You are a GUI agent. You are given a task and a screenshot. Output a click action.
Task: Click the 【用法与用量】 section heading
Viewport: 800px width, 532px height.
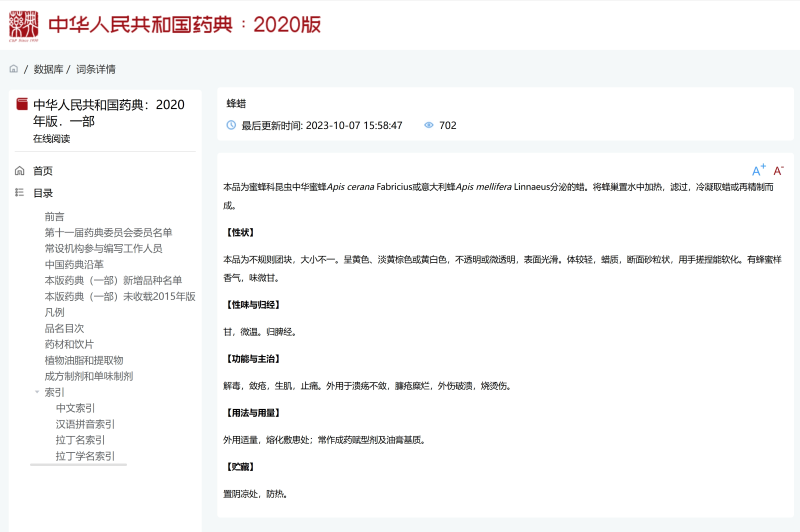tap(253, 413)
